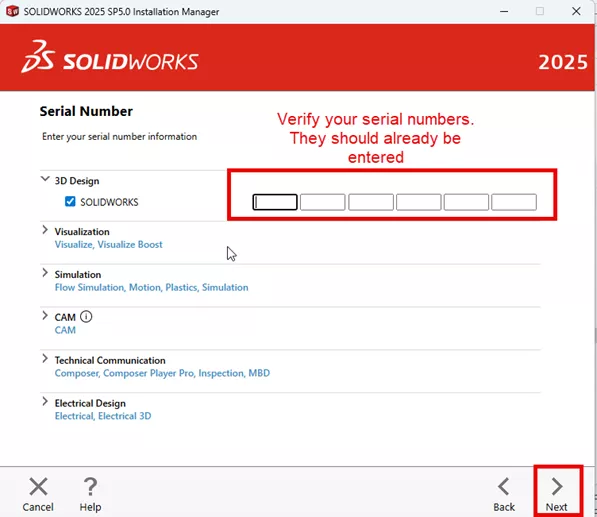The image size is (597, 517).
Task: Expand the Technical Communication section
Action: point(45,359)
